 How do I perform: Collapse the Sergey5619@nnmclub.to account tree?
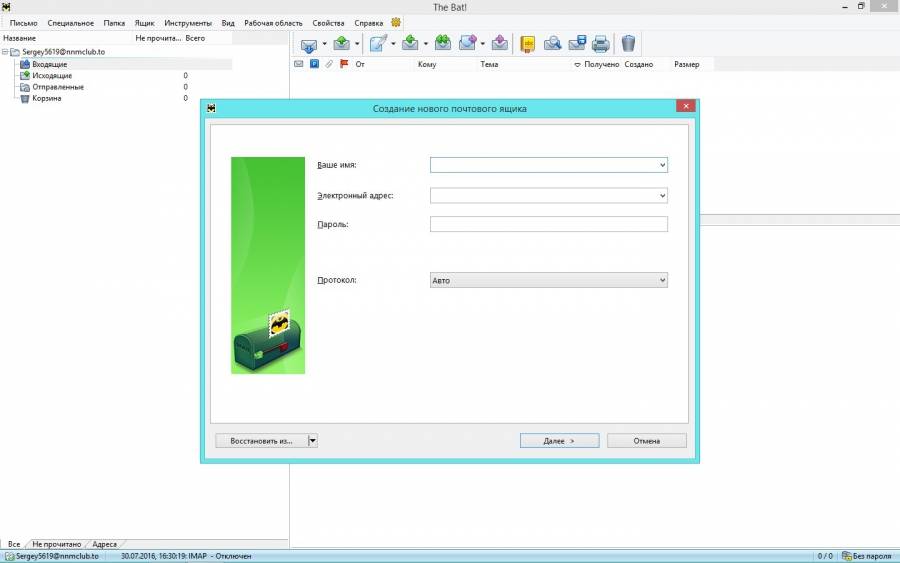coord(5,52)
